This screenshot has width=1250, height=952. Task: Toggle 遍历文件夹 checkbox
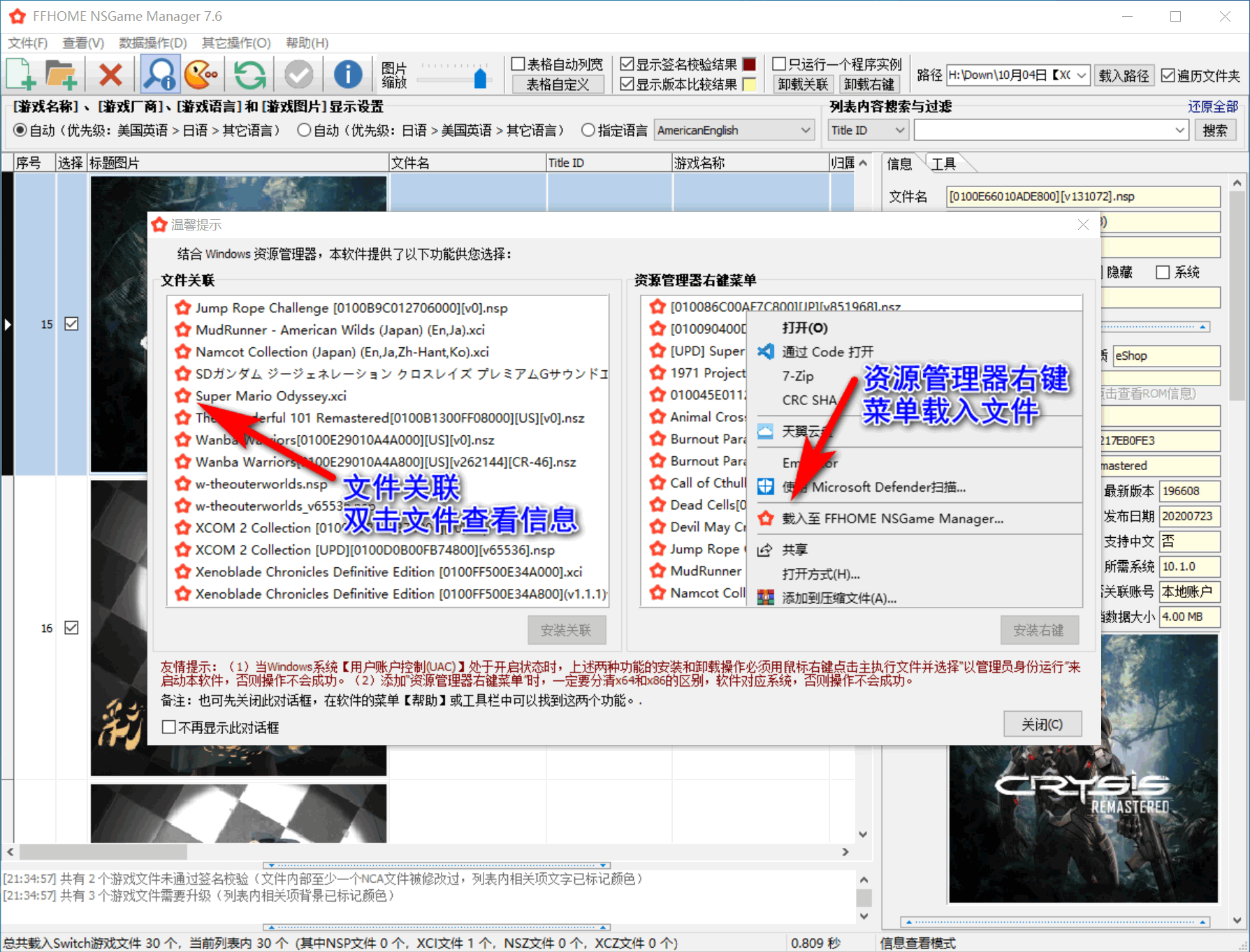coord(1168,75)
